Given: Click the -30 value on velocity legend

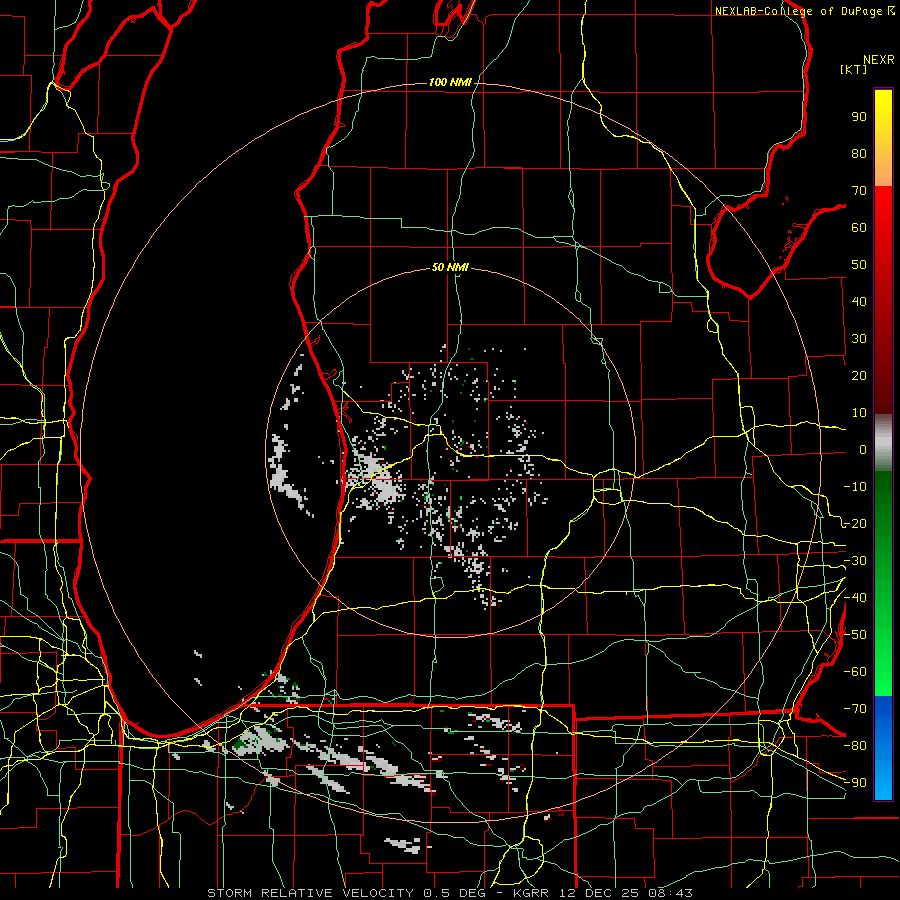Looking at the screenshot, I should [x=855, y=561].
